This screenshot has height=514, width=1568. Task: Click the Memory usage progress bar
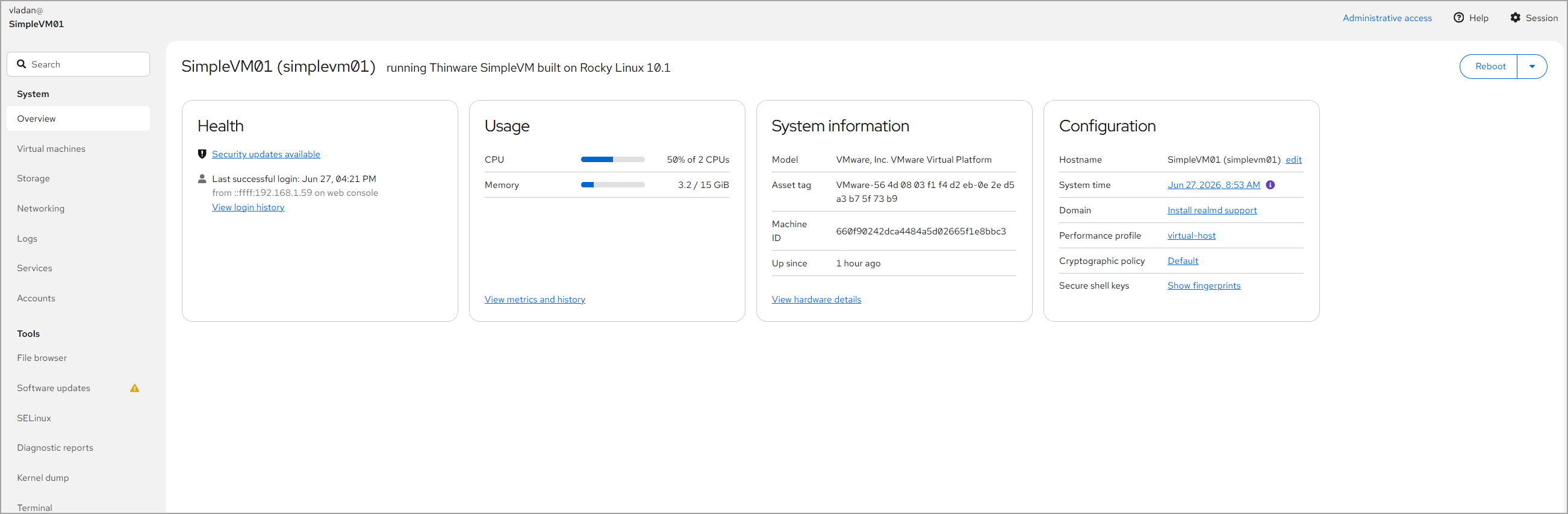point(613,185)
